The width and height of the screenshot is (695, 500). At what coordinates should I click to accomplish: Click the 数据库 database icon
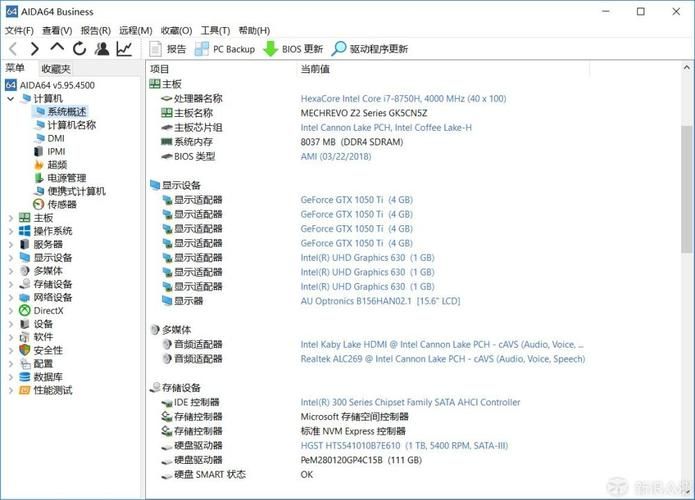25,377
